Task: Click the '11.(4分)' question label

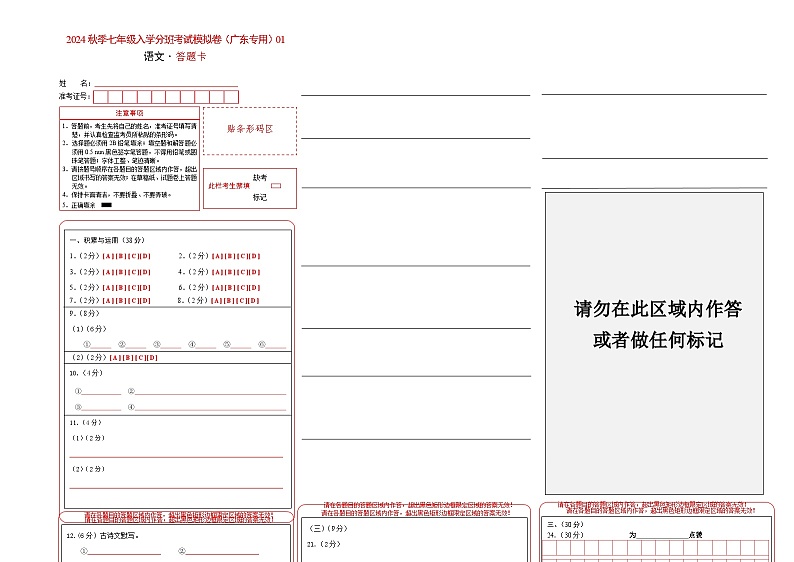Action: [x=86, y=422]
